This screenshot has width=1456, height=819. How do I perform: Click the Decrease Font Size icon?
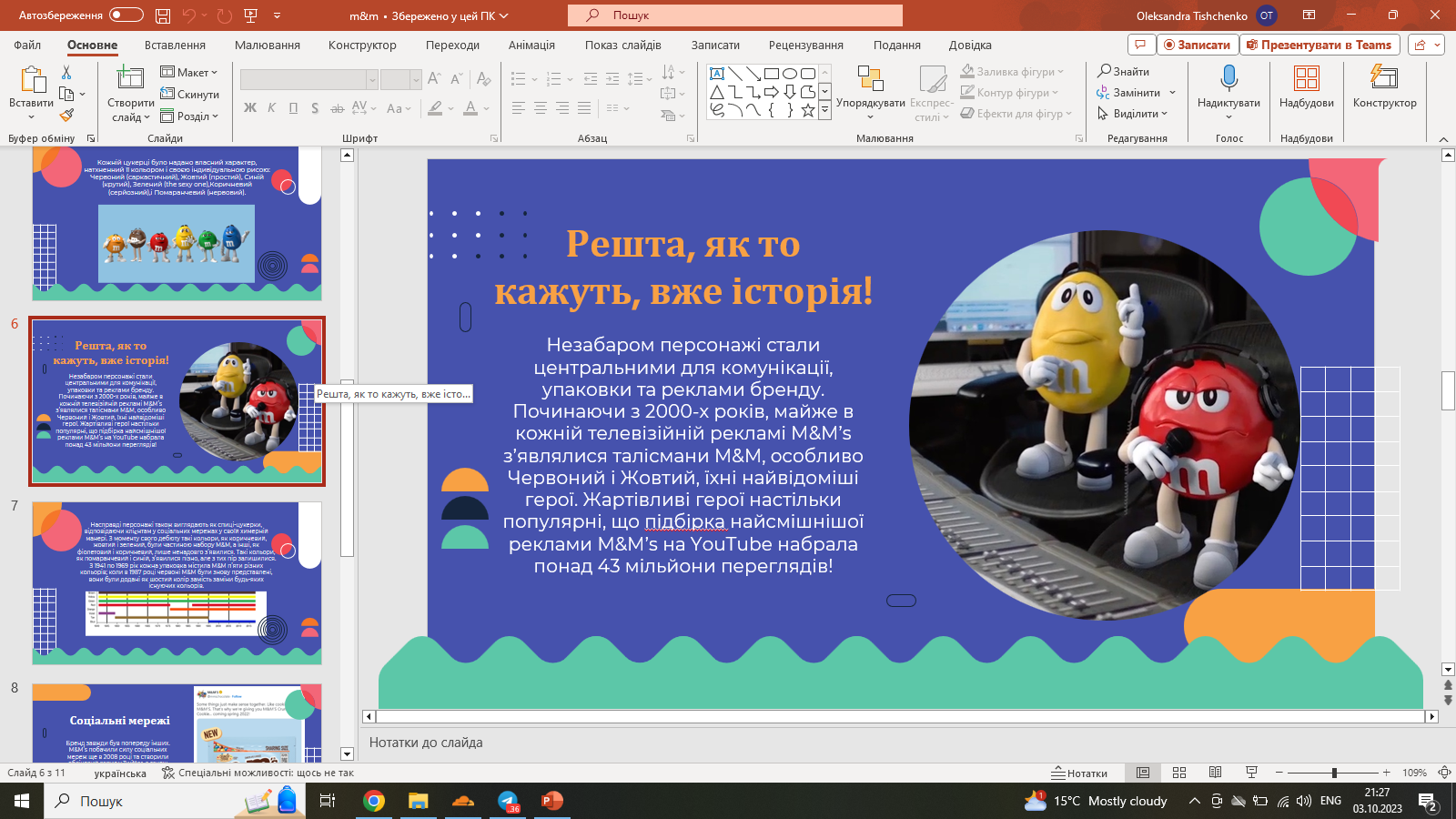456,79
